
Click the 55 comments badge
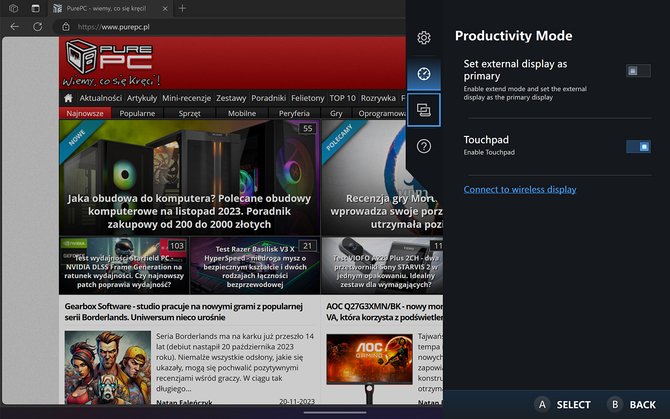308,128
